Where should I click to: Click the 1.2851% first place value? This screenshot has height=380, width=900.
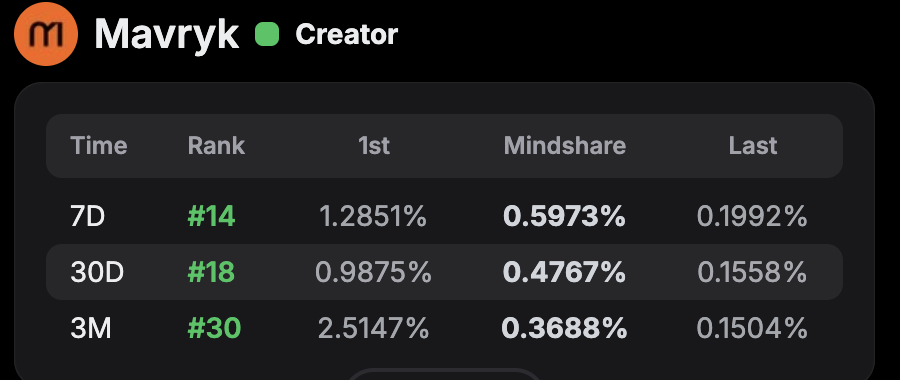[373, 217]
